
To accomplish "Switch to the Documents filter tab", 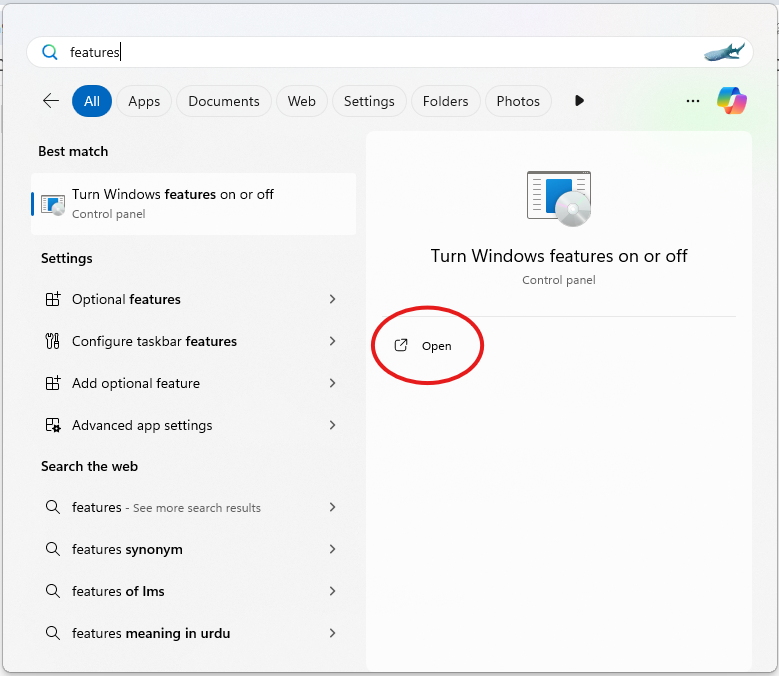I will 224,101.
